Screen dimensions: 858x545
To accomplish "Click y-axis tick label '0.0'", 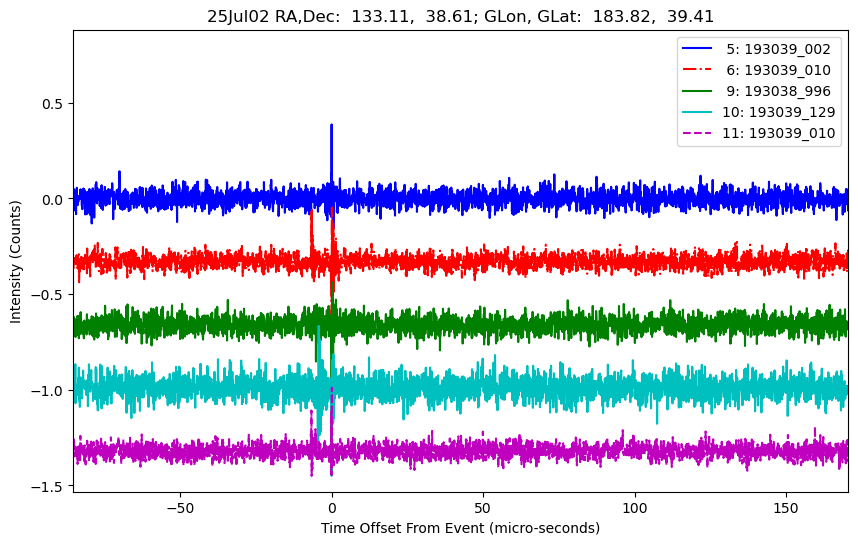I will (53, 199).
